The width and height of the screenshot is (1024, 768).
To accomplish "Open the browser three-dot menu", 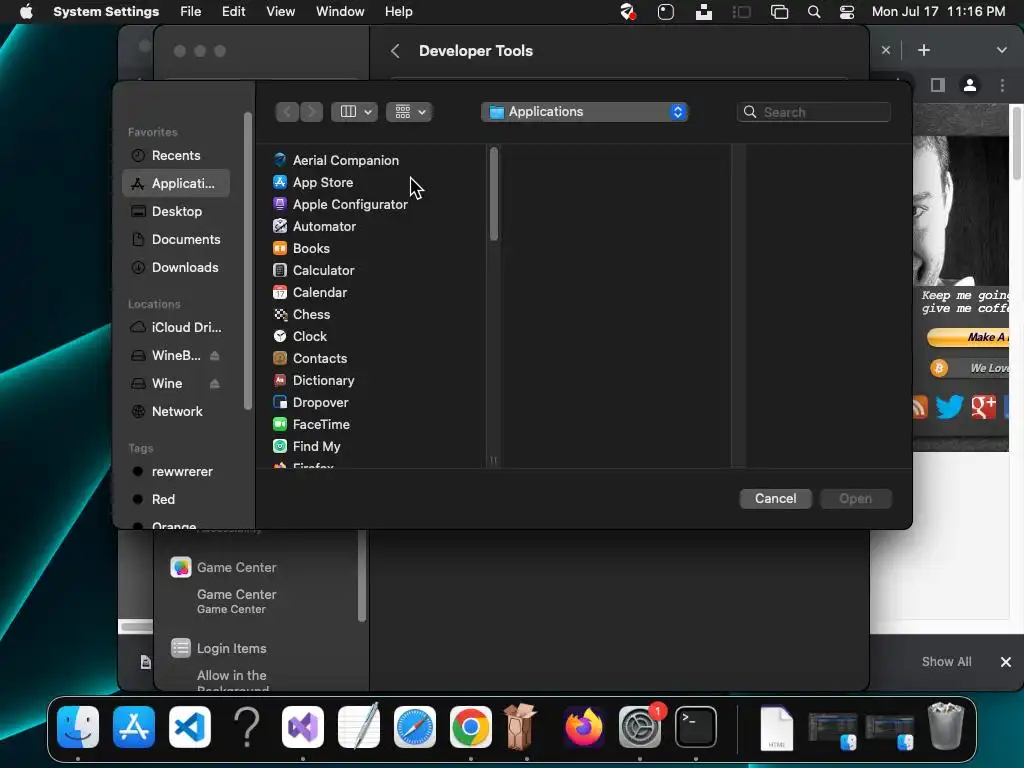I will point(1002,85).
